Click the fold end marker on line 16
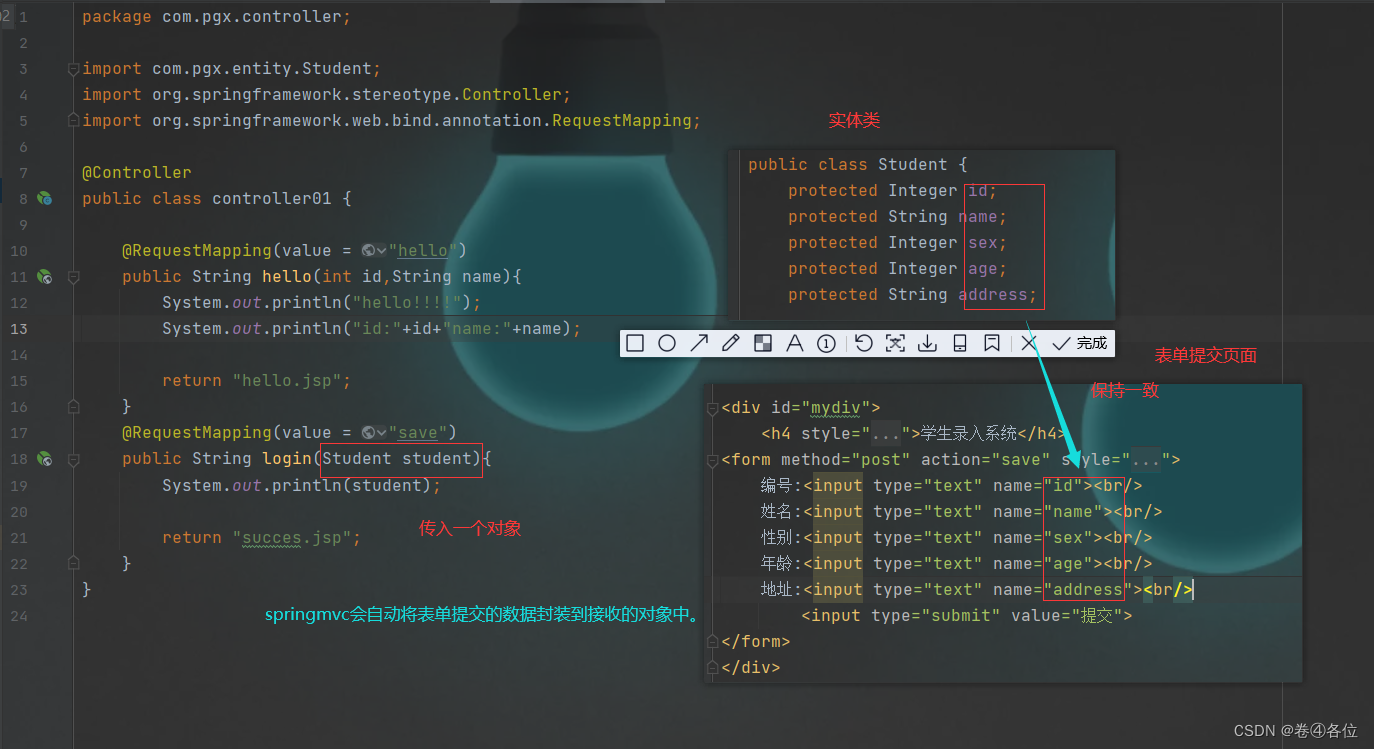The image size is (1374, 749). [73, 407]
